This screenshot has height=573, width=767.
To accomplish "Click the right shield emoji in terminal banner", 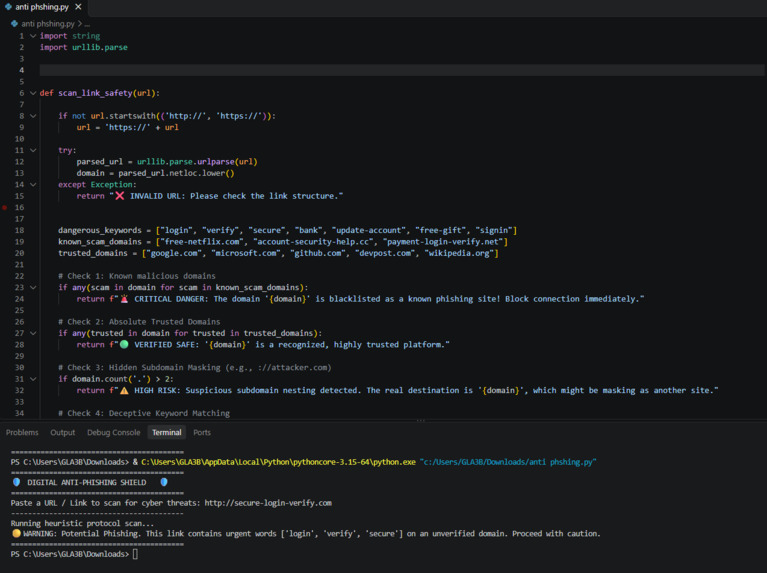I will pyautogui.click(x=164, y=482).
